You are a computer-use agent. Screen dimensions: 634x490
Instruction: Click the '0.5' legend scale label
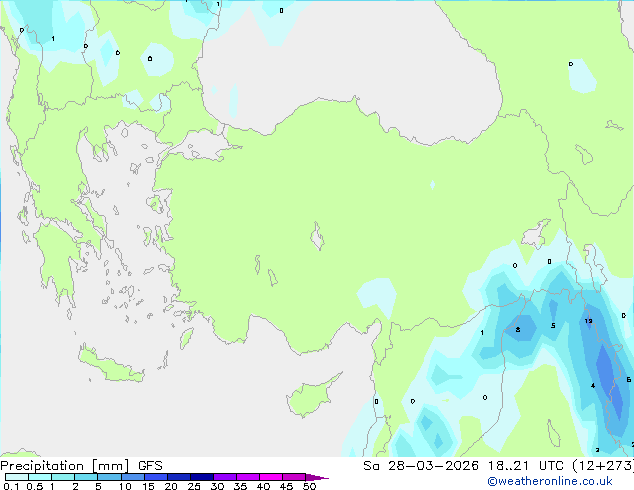click(x=34, y=486)
